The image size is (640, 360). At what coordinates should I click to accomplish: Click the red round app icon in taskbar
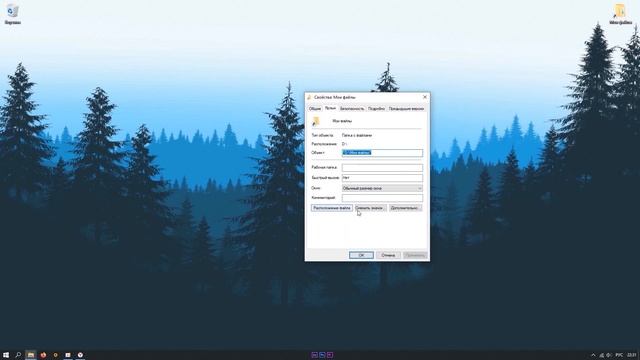43,355
